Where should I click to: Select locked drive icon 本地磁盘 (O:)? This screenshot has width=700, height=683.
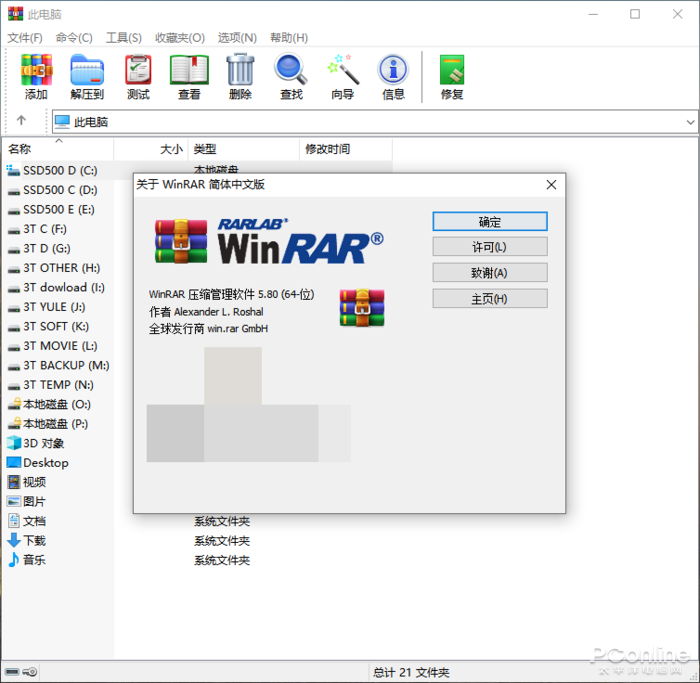[14, 404]
